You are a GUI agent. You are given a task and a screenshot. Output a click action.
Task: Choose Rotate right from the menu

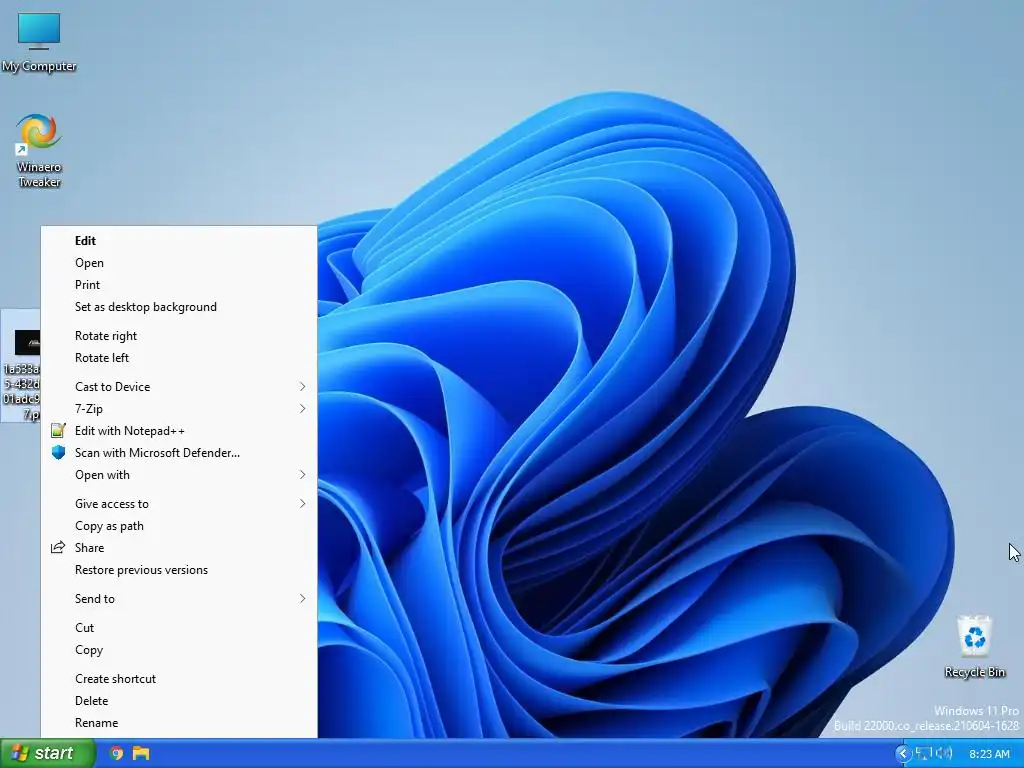coord(179,336)
